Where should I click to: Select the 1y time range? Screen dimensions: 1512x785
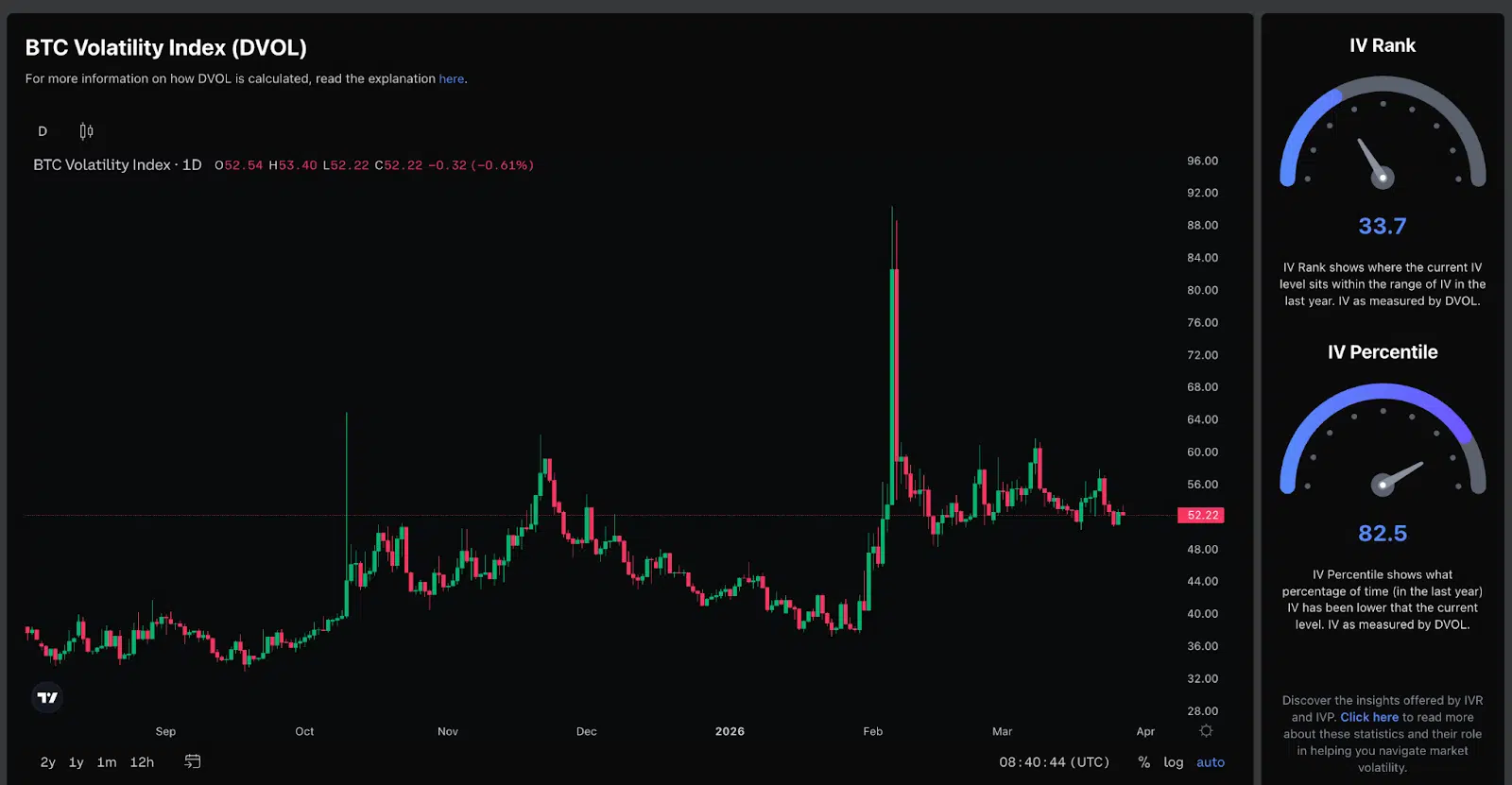coord(77,762)
